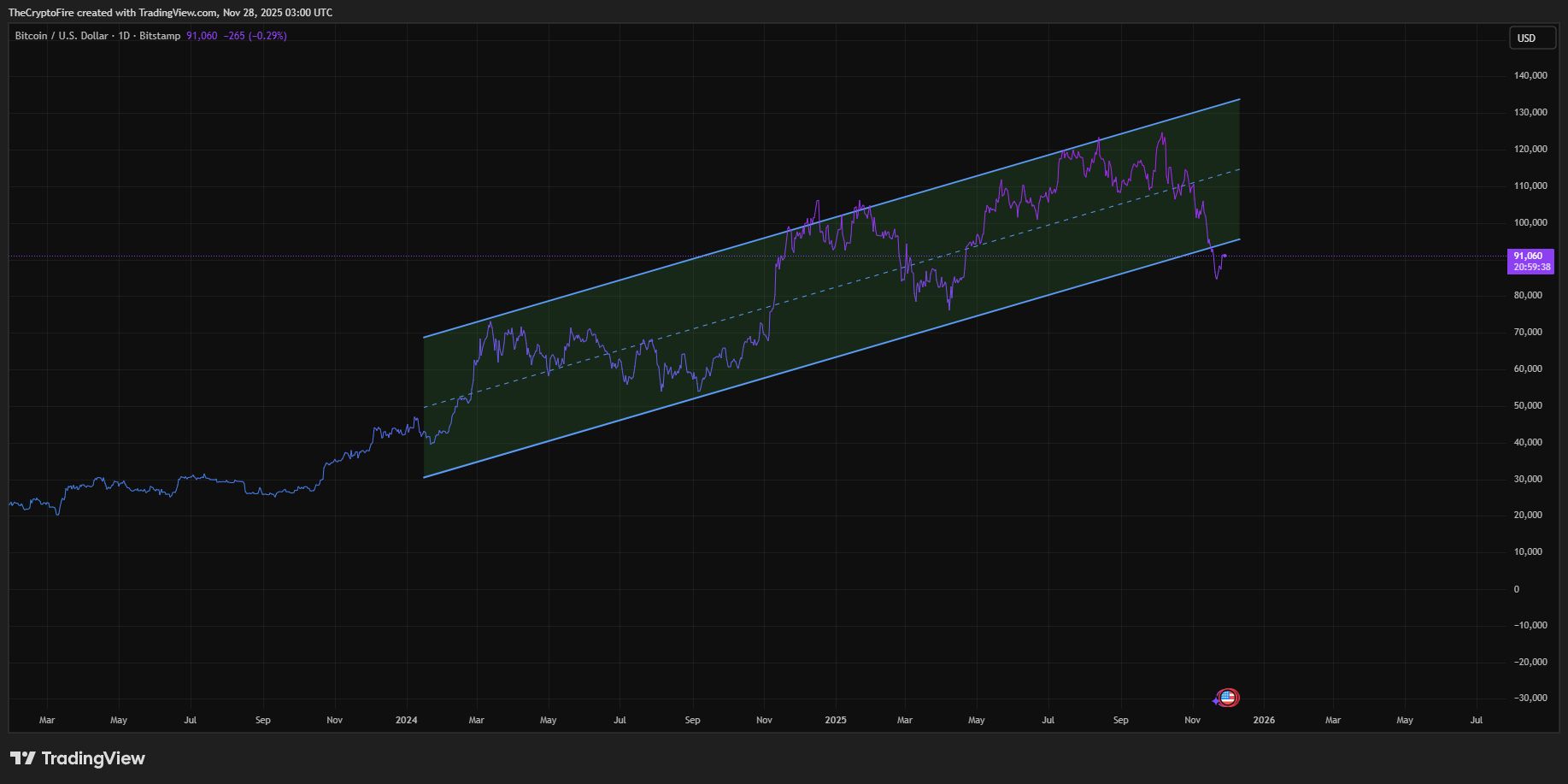
Task: Click the 2024 label on the time axis
Action: 407,720
